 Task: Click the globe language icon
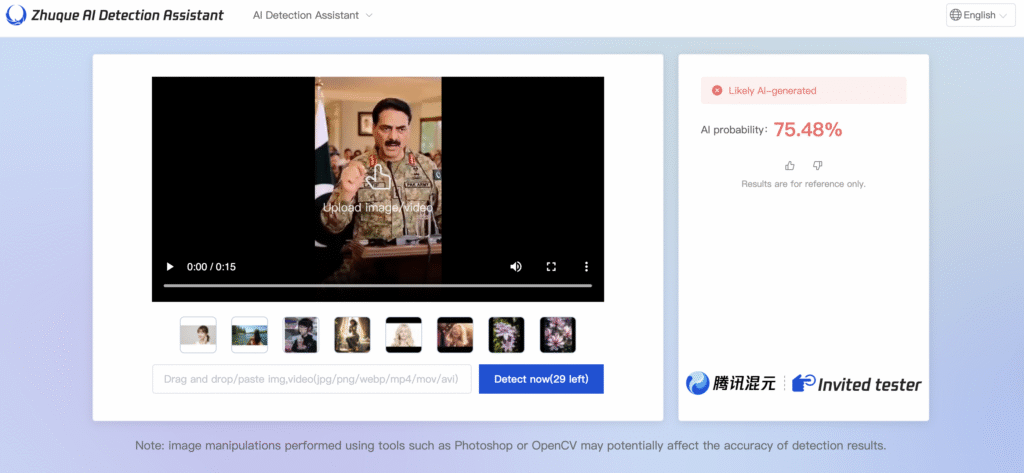[956, 15]
